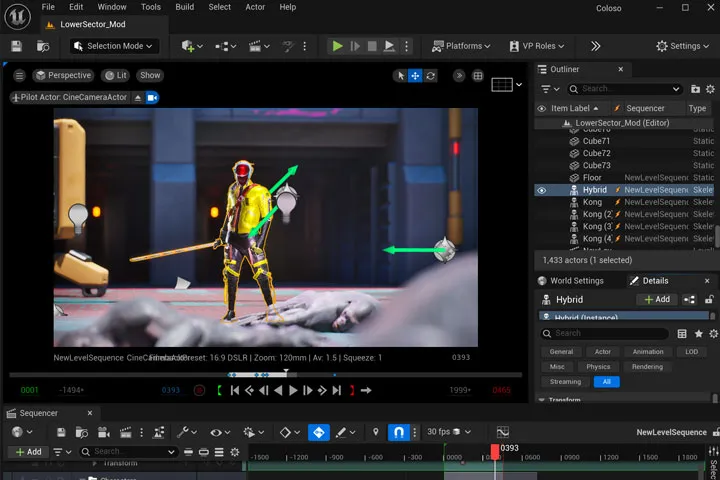Screen dimensions: 720x480
Task: Click the red playhead marker at 0393
Action: click(495, 452)
